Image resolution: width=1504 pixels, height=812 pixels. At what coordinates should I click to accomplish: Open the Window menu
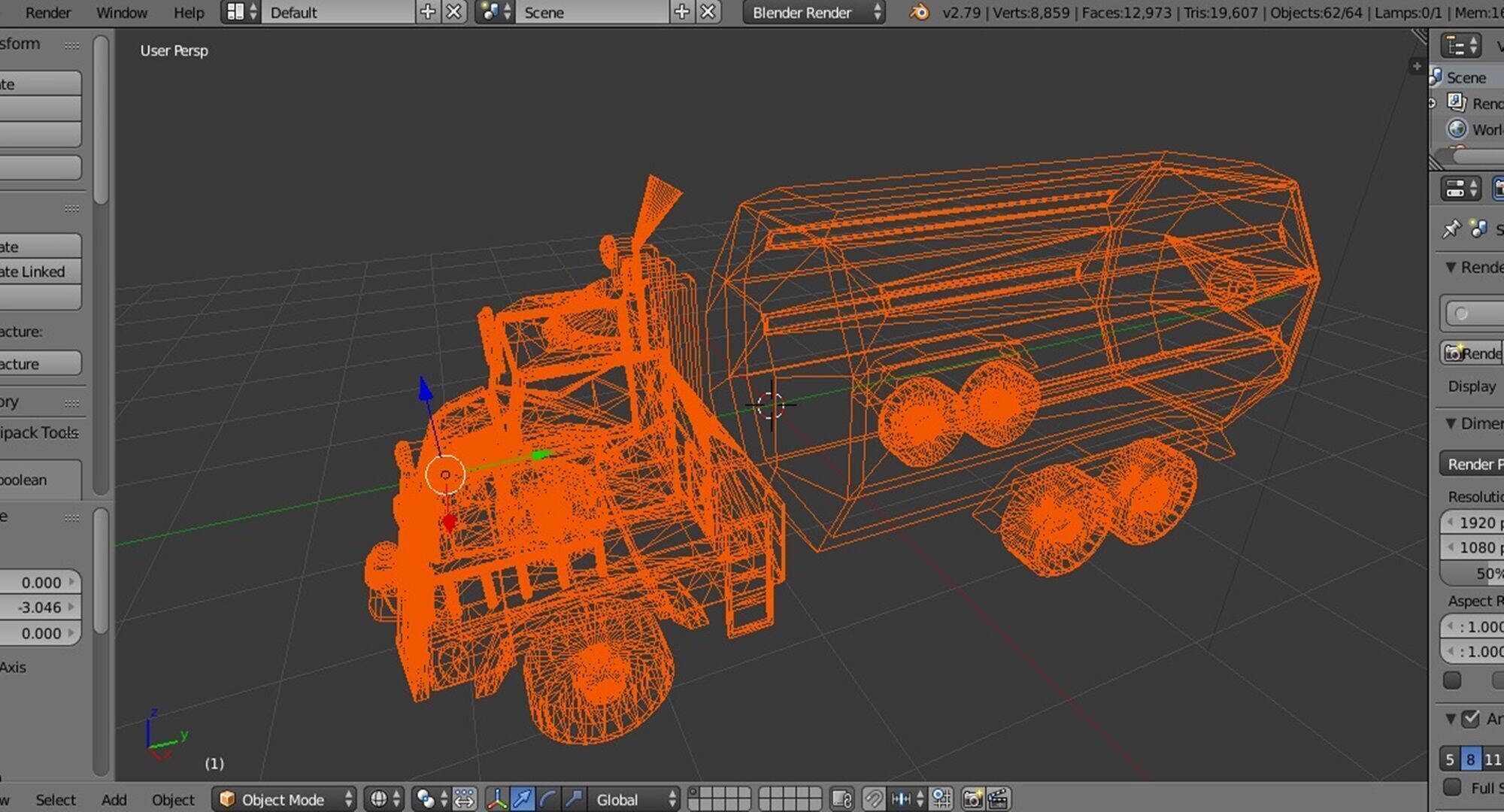pos(122,12)
